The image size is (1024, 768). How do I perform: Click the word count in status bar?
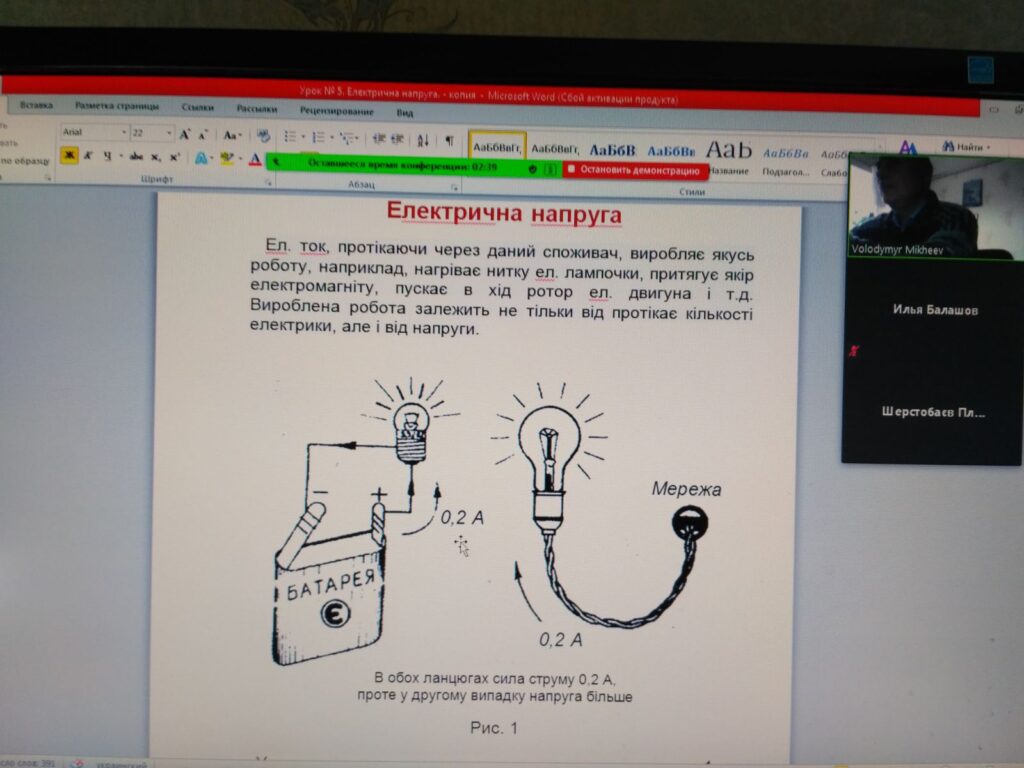pos(29,763)
